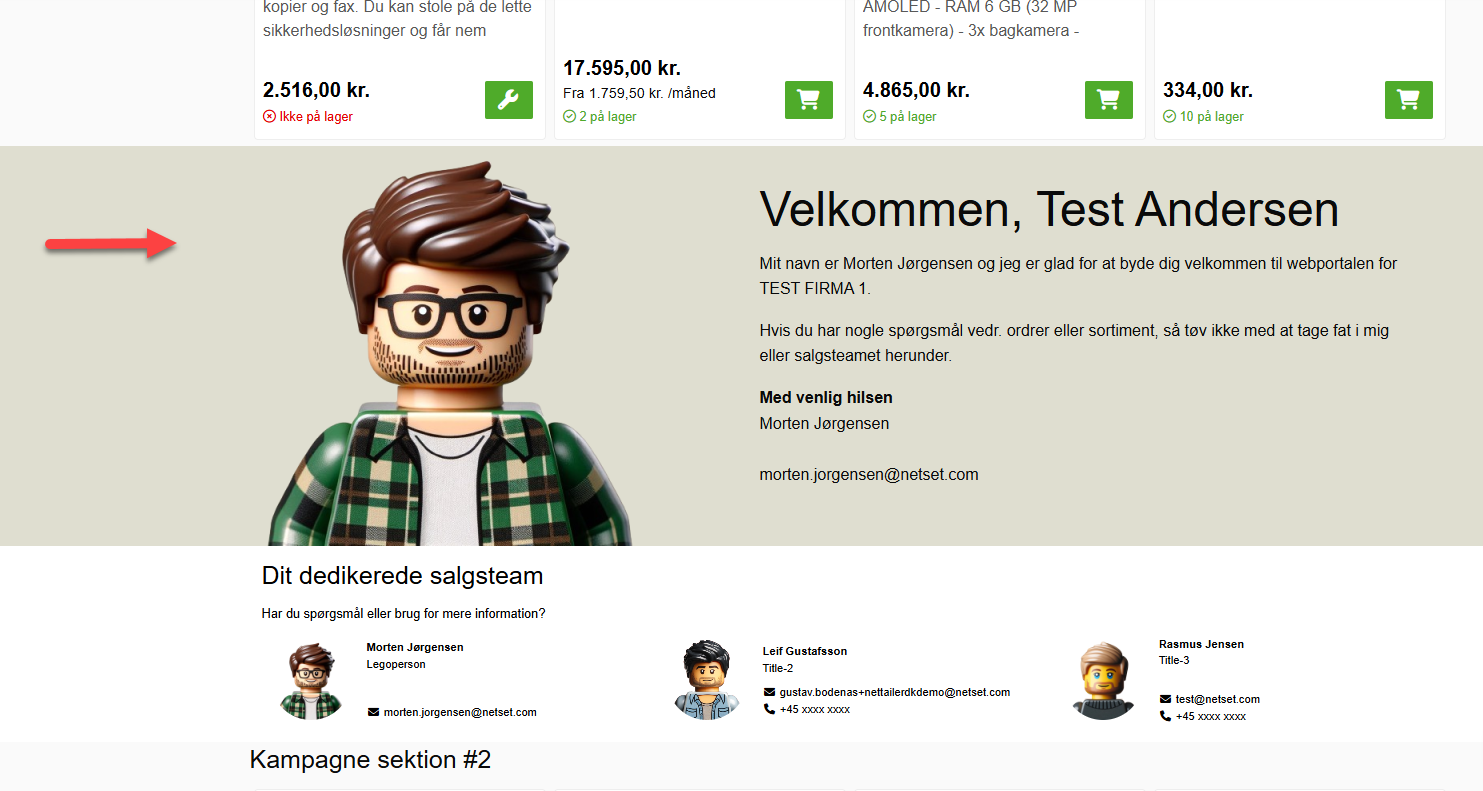Click the envelope icon beside Leif Gustafsson's email

[x=769, y=692]
